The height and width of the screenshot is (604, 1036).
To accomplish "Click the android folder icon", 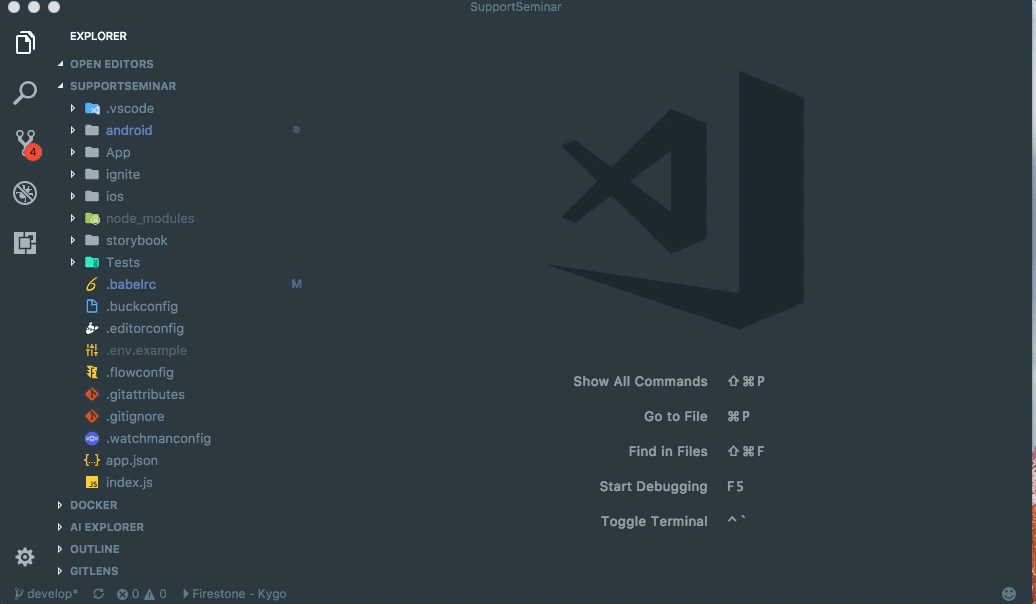I will pyautogui.click(x=92, y=130).
